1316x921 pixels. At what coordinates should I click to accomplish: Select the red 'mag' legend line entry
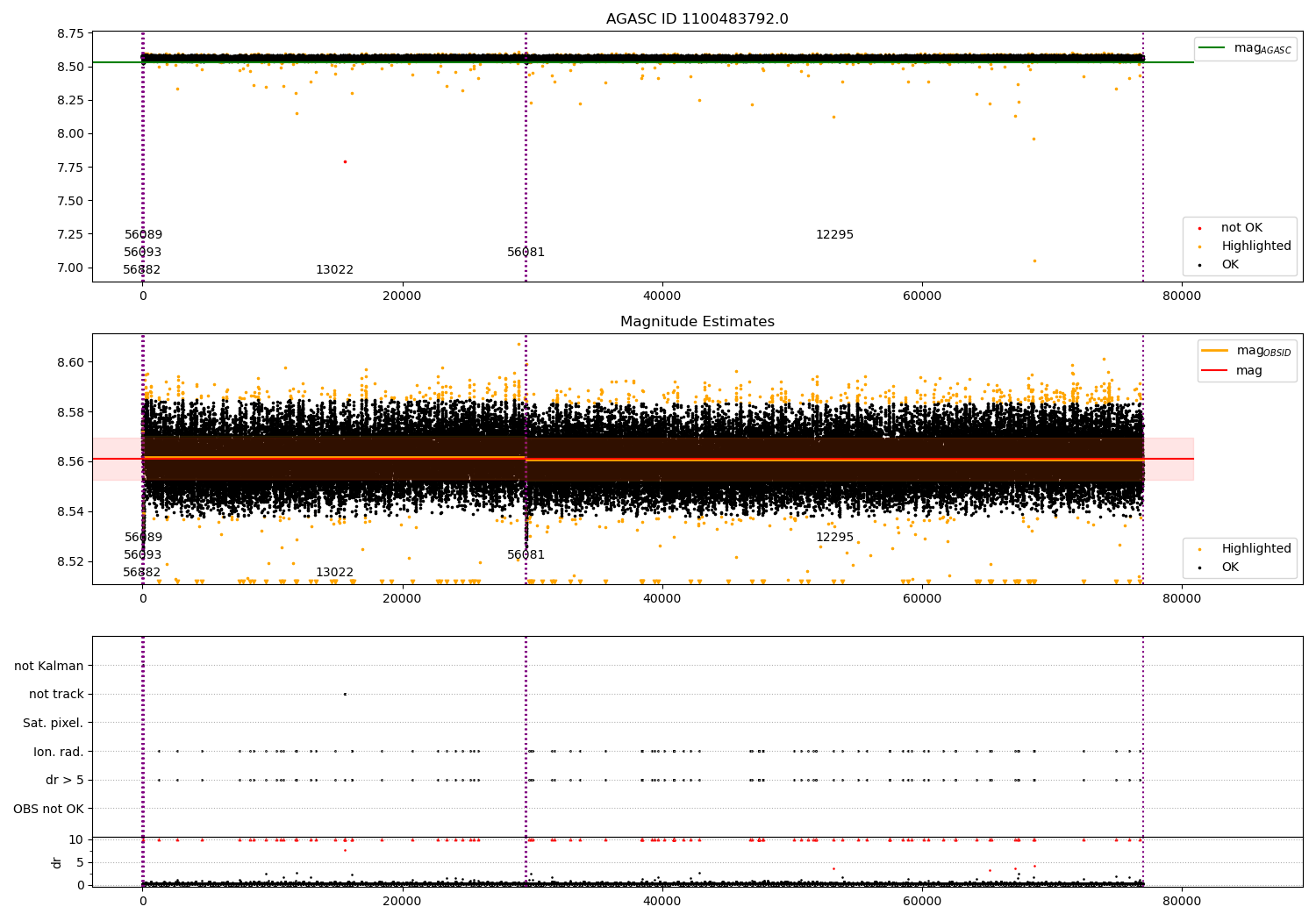coord(1232,371)
